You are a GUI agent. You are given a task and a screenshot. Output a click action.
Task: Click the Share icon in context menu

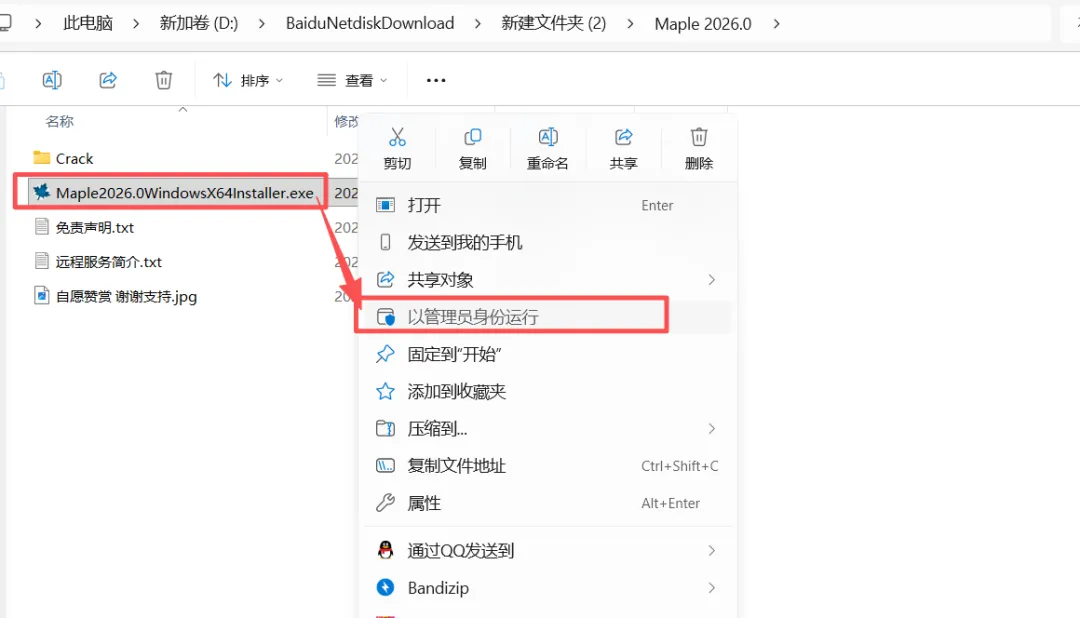click(x=623, y=137)
